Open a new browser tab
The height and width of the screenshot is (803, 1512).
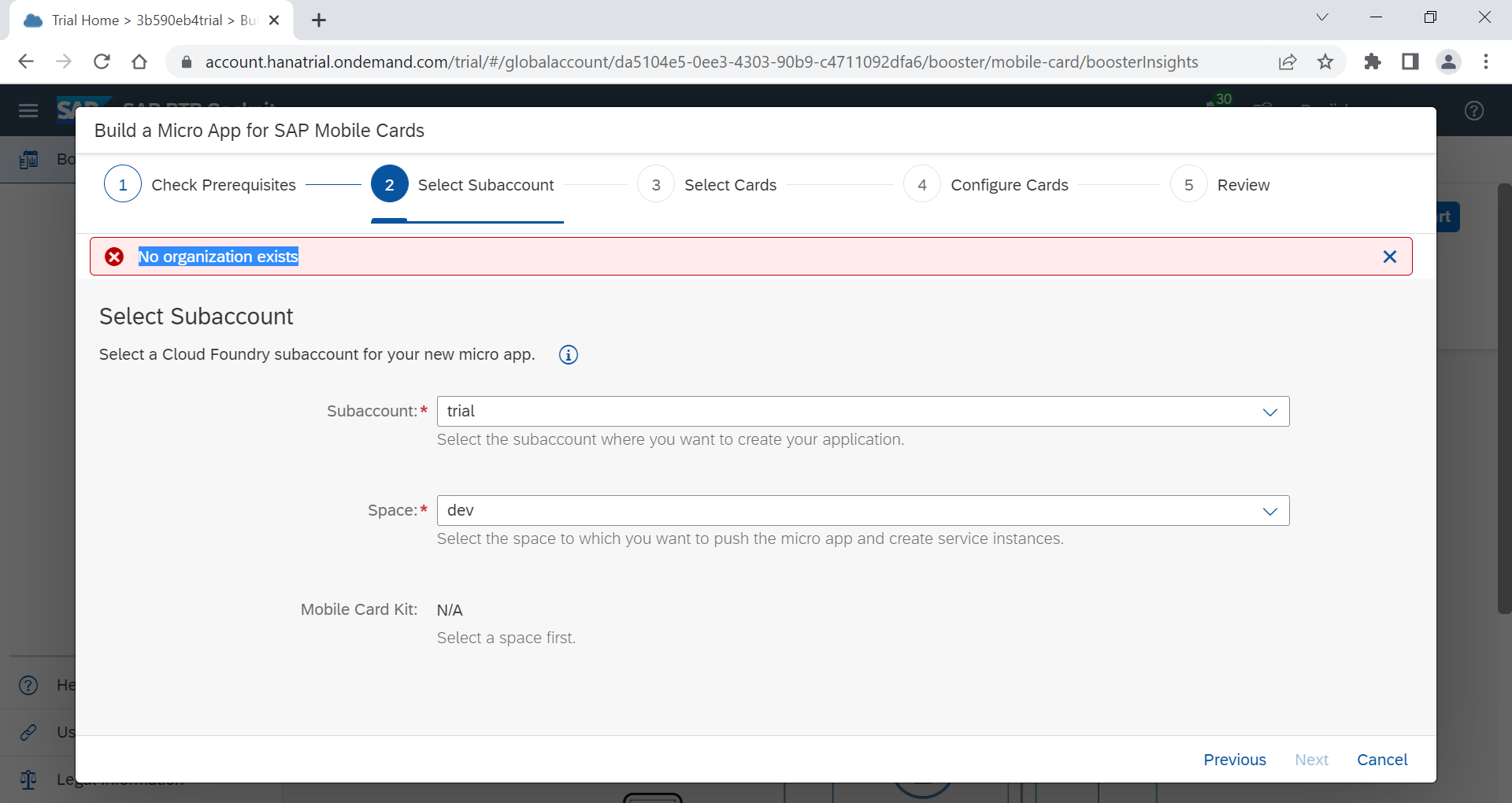pos(319,20)
